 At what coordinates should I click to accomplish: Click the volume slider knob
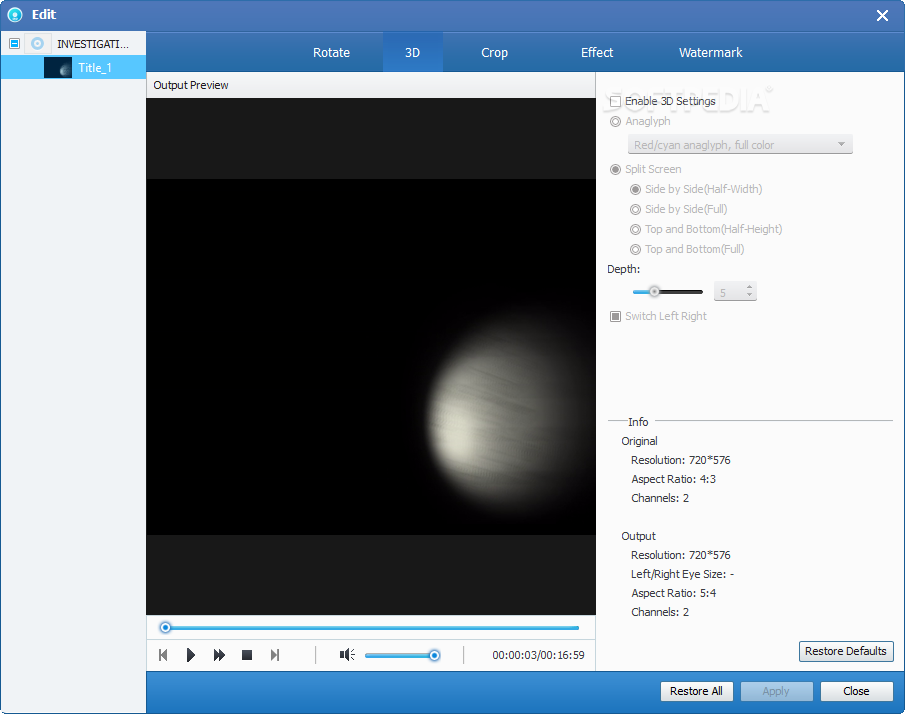(434, 655)
